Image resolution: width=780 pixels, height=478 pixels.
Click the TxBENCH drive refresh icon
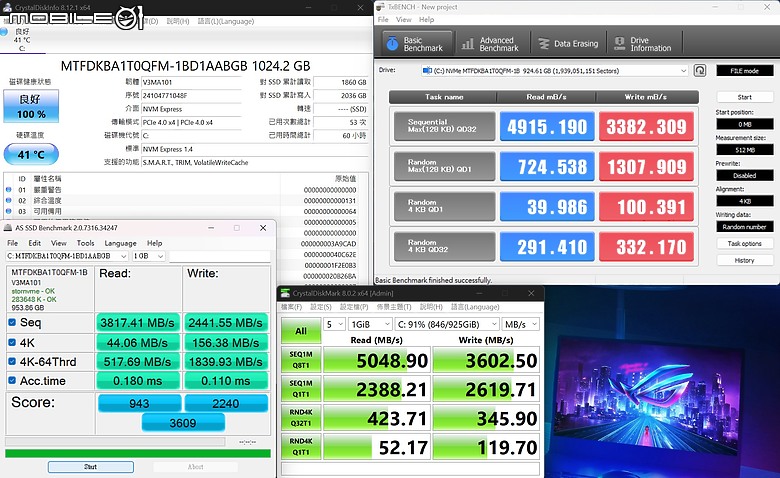pyautogui.click(x=700, y=71)
